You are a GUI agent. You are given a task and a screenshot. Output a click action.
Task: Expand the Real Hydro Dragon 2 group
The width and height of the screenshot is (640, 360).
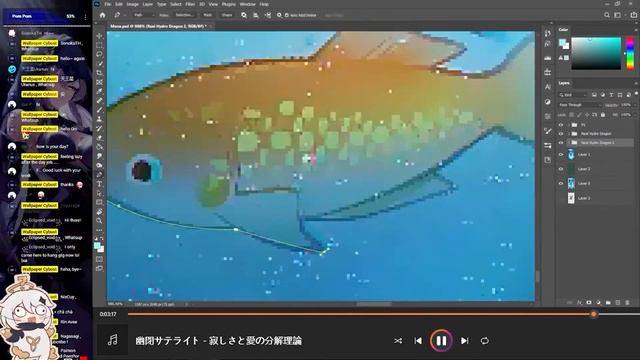pyautogui.click(x=568, y=142)
